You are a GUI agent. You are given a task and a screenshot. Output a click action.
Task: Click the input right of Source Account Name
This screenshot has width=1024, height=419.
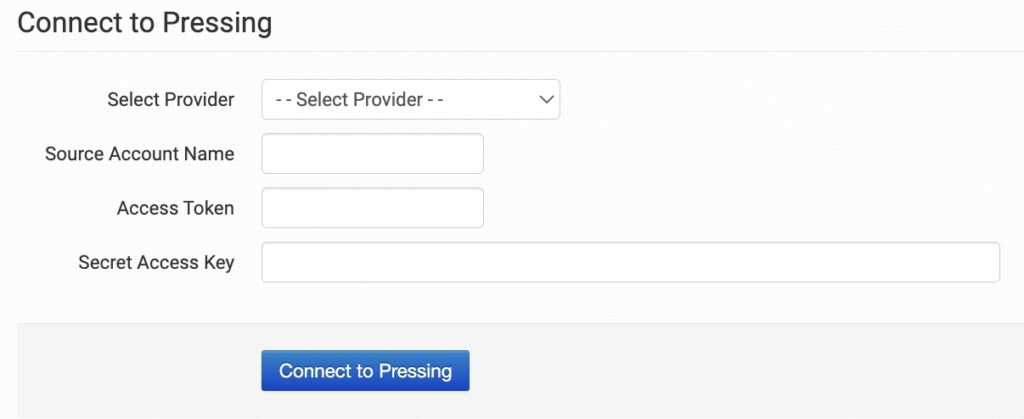coord(372,154)
